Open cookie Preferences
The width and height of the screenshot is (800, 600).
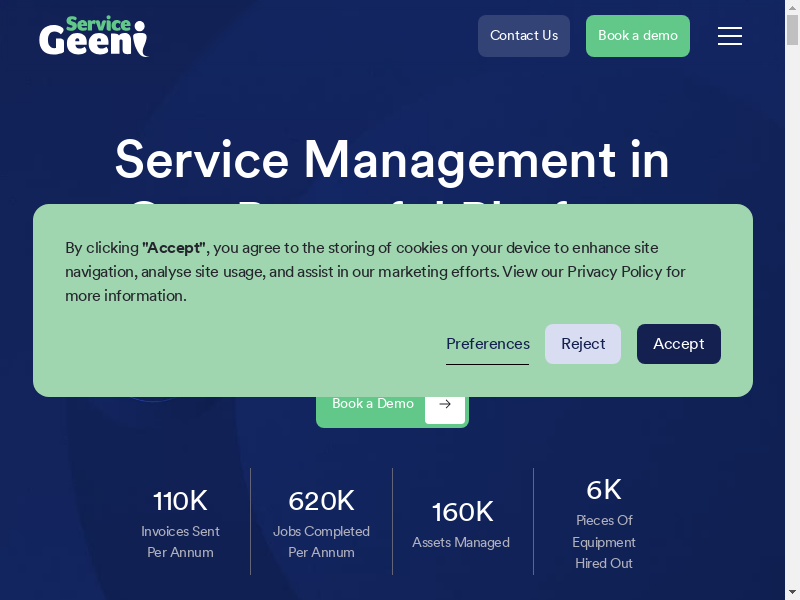488,344
